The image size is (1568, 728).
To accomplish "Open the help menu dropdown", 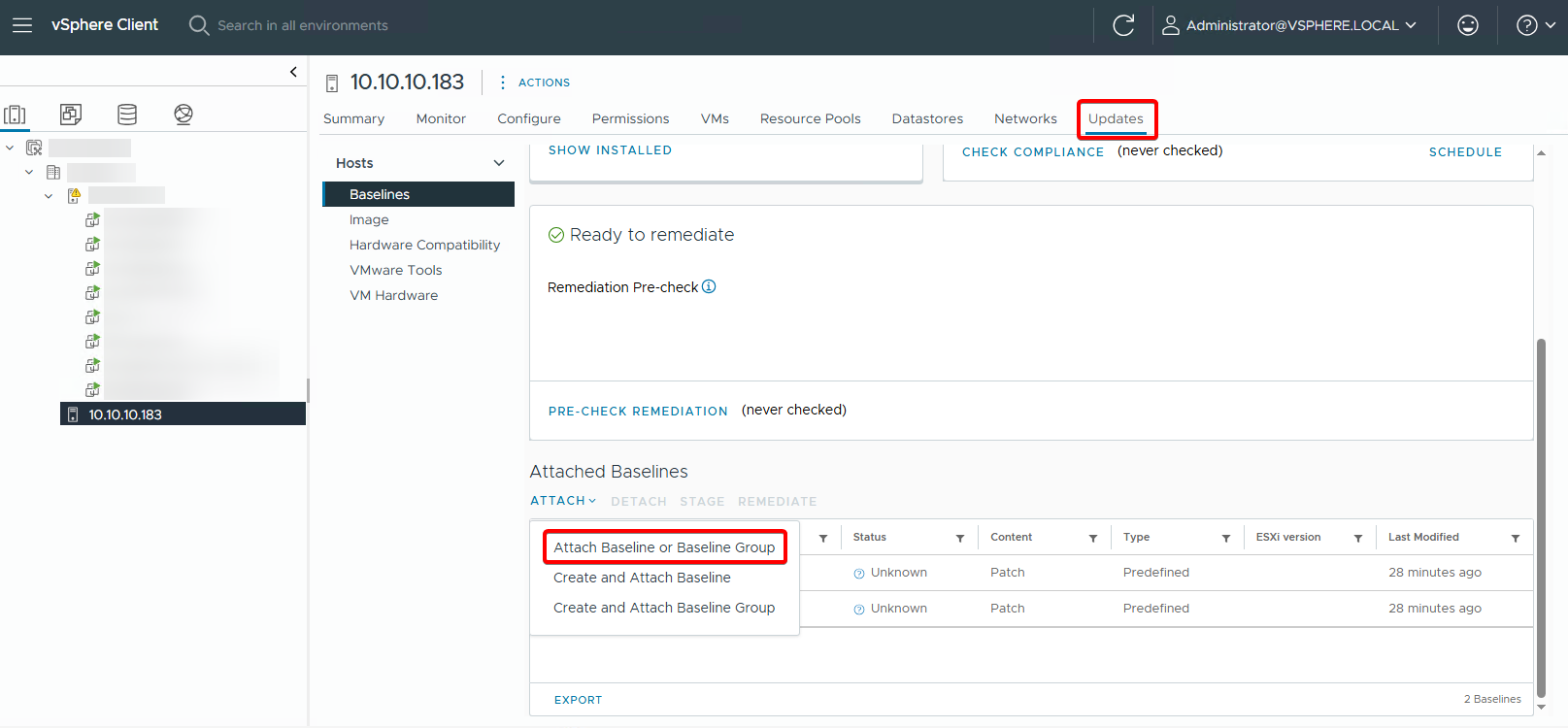I will (1535, 25).
